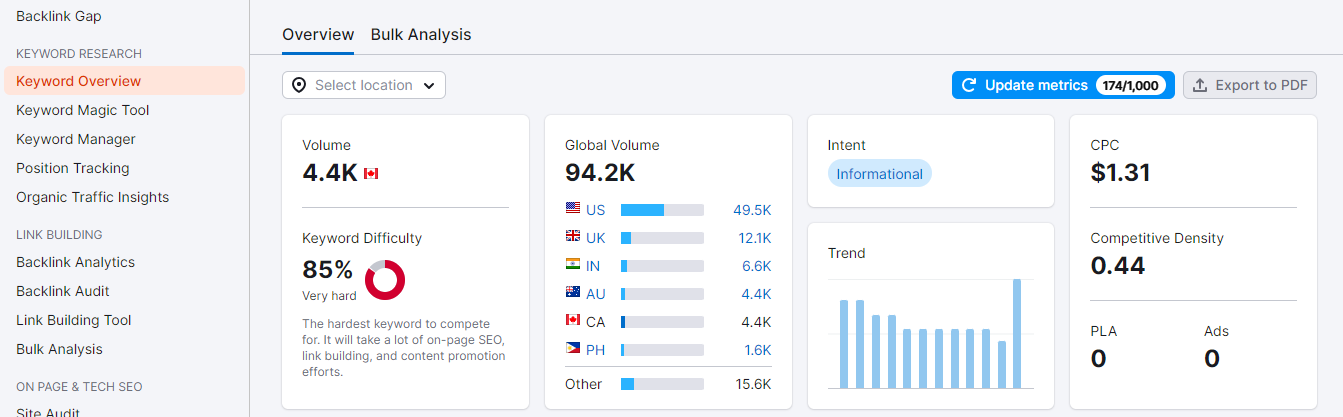The height and width of the screenshot is (417, 1343).
Task: Open Backlink Audit
Action: (x=63, y=291)
